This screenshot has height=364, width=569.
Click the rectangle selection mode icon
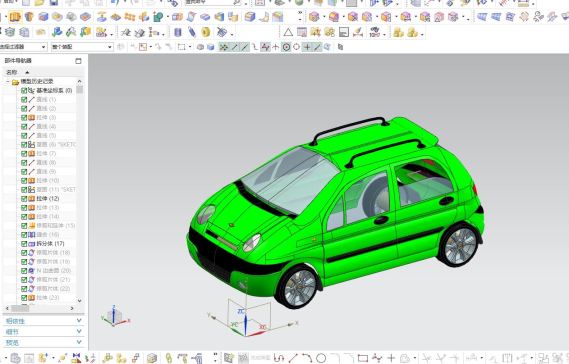(x=181, y=47)
